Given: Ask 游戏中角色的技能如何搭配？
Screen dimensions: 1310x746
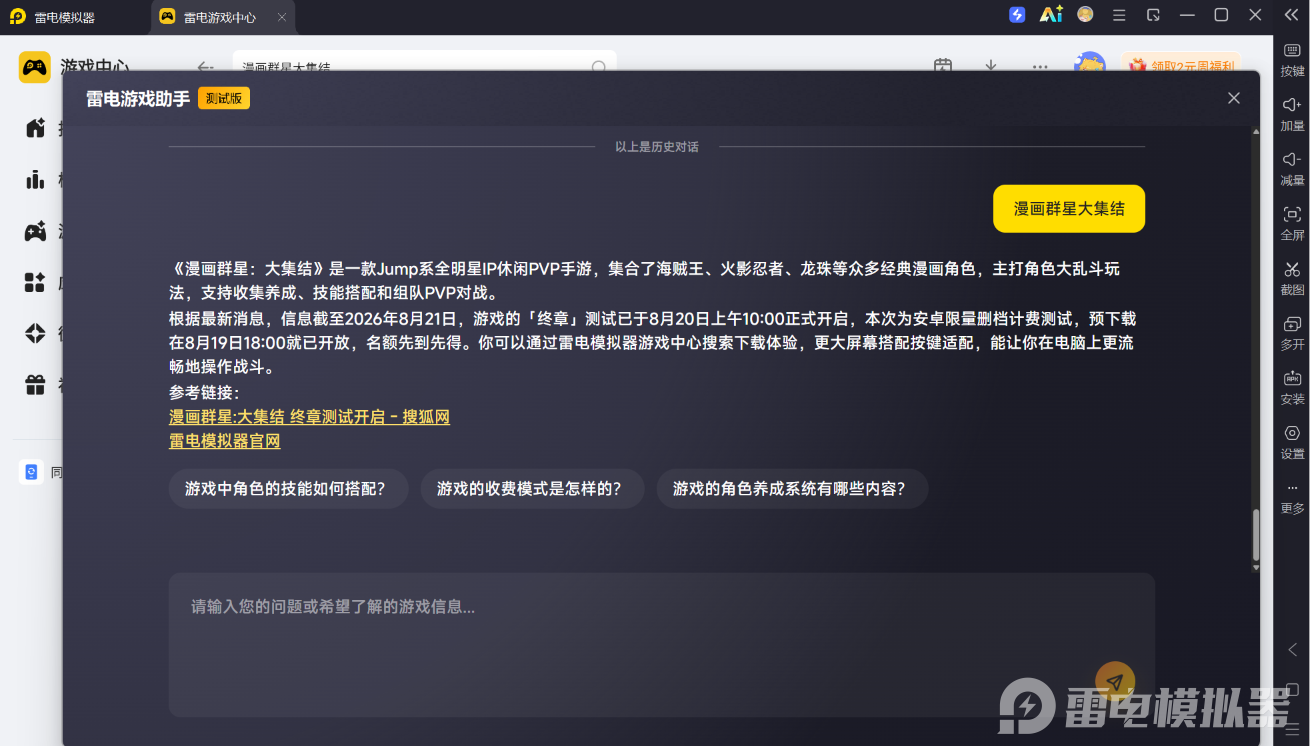Looking at the screenshot, I should pos(289,489).
